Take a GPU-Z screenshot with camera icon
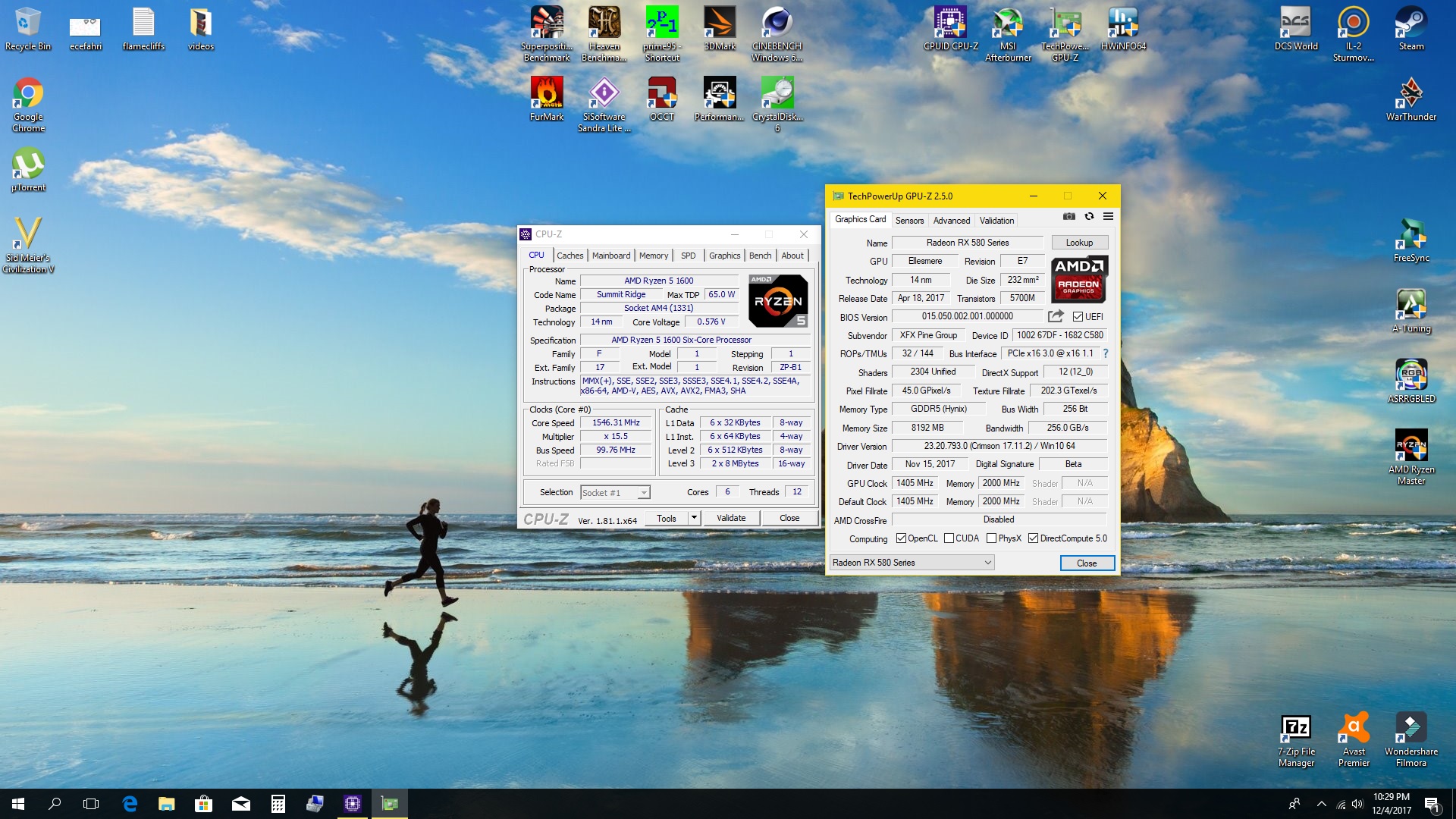1456x819 pixels. [x=1069, y=217]
